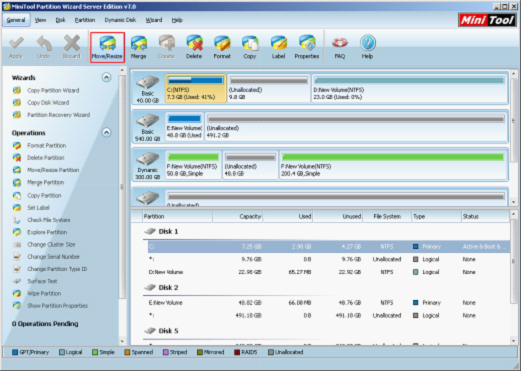The width and height of the screenshot is (521, 371).
Task: Select the C:(NTFS) 7.3 GB partition block
Action: tap(195, 88)
